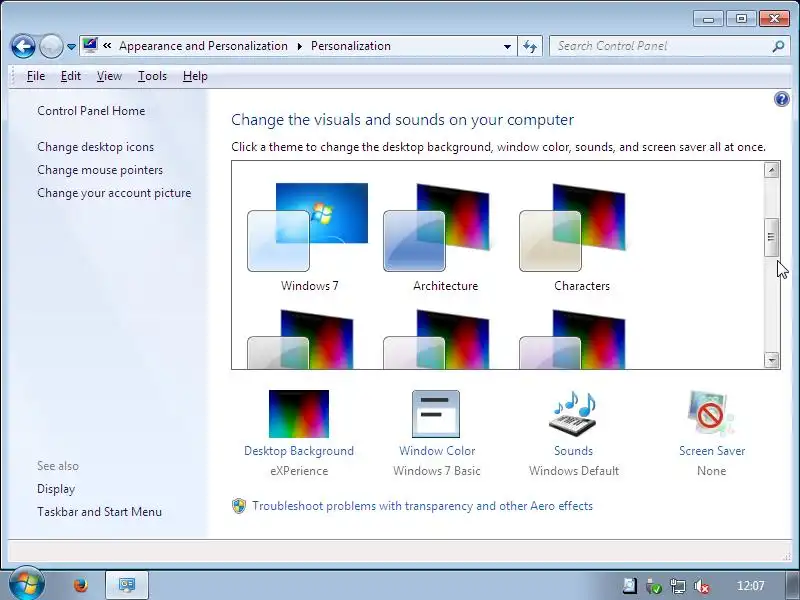Click the Personalization taskbar button
Image resolution: width=800 pixels, height=600 pixels.
(127, 585)
